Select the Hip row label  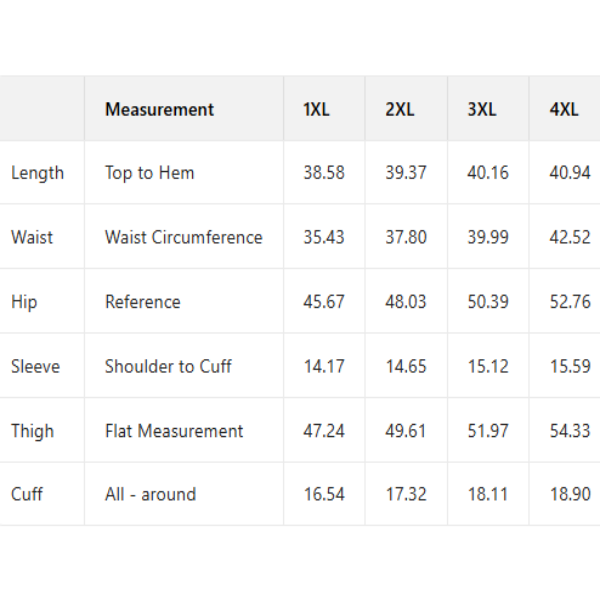click(x=25, y=302)
